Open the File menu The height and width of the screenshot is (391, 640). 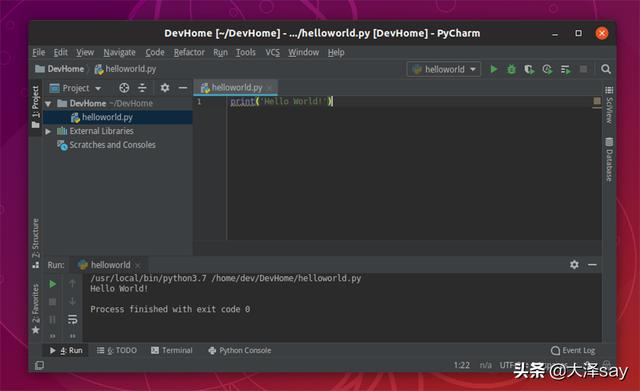click(39, 52)
